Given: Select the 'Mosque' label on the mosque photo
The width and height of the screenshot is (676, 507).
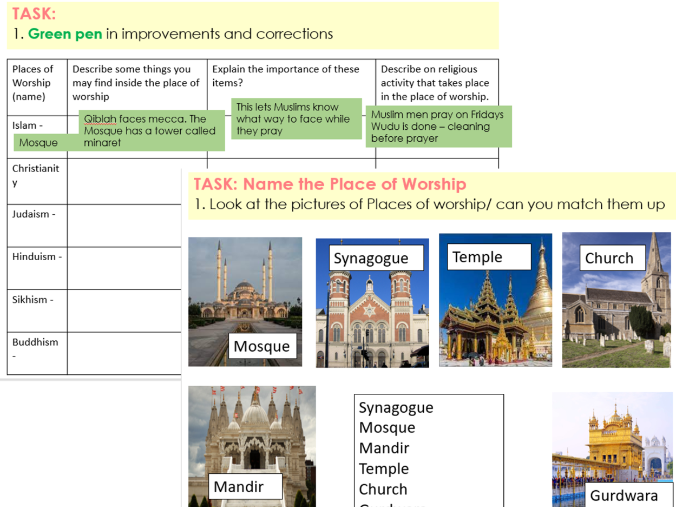Looking at the screenshot, I should 262,346.
